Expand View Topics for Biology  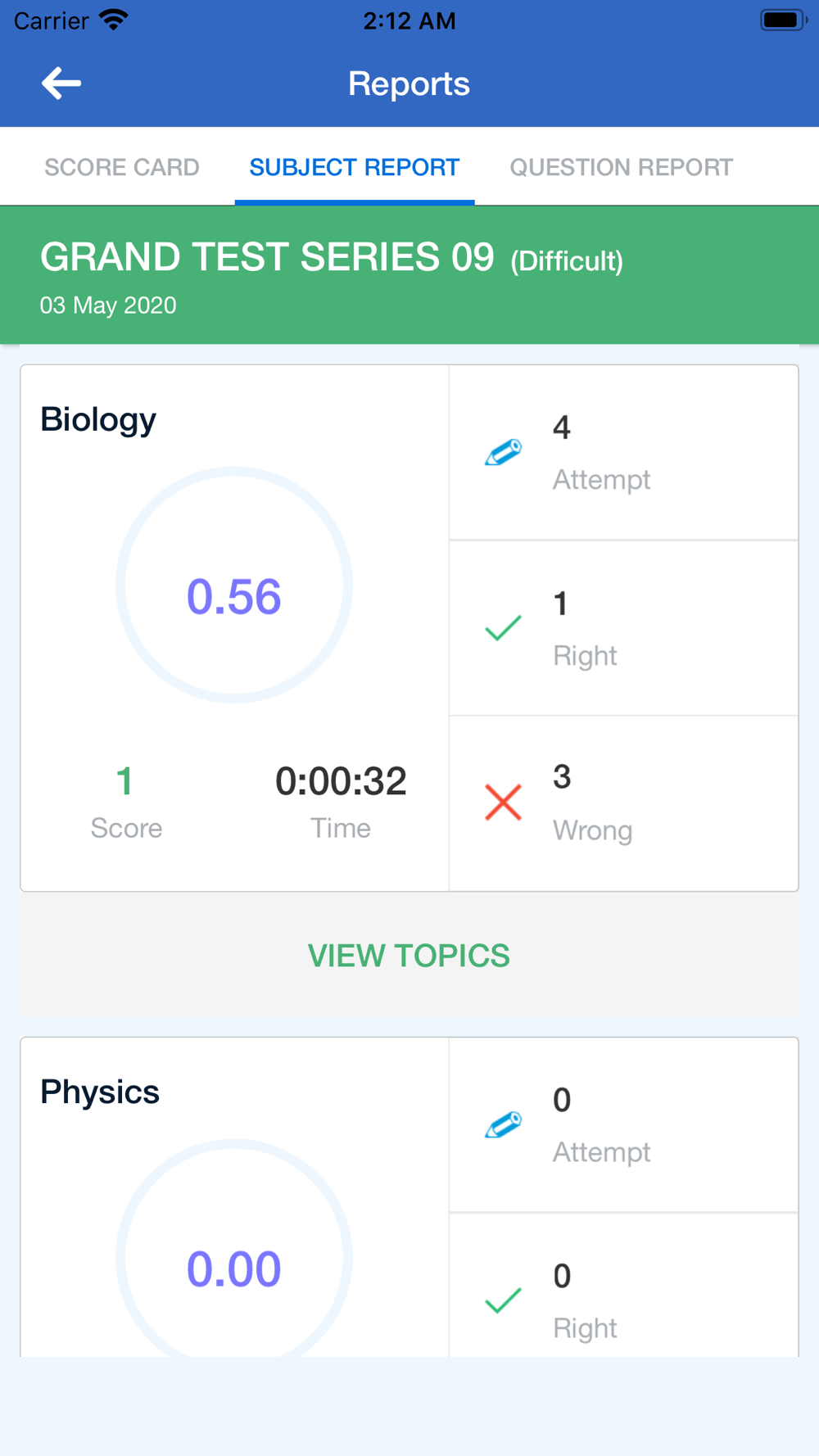409,955
